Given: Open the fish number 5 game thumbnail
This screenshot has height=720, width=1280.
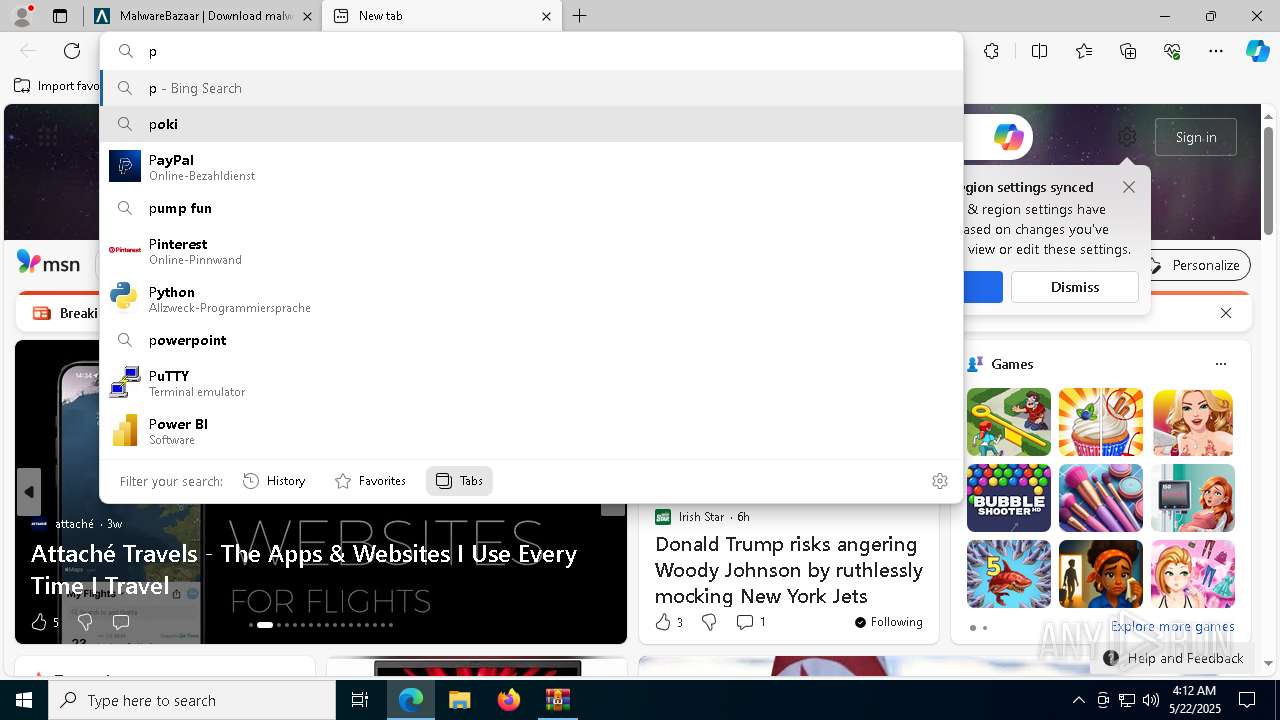Looking at the screenshot, I should pyautogui.click(x=1008, y=574).
